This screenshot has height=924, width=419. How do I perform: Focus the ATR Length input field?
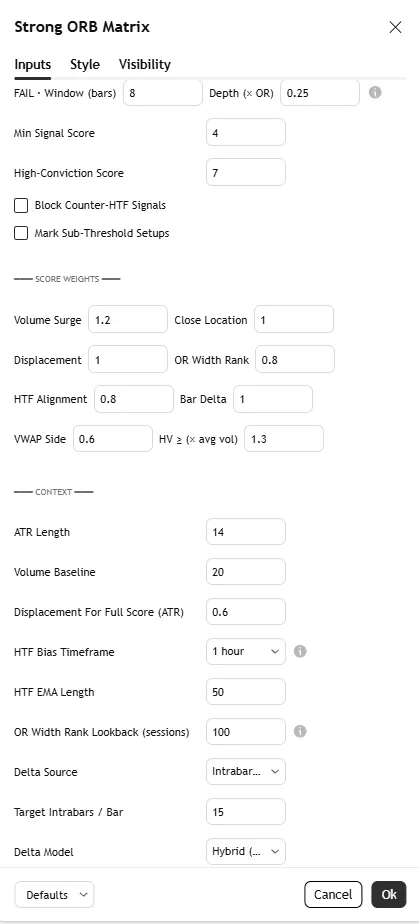tap(246, 532)
